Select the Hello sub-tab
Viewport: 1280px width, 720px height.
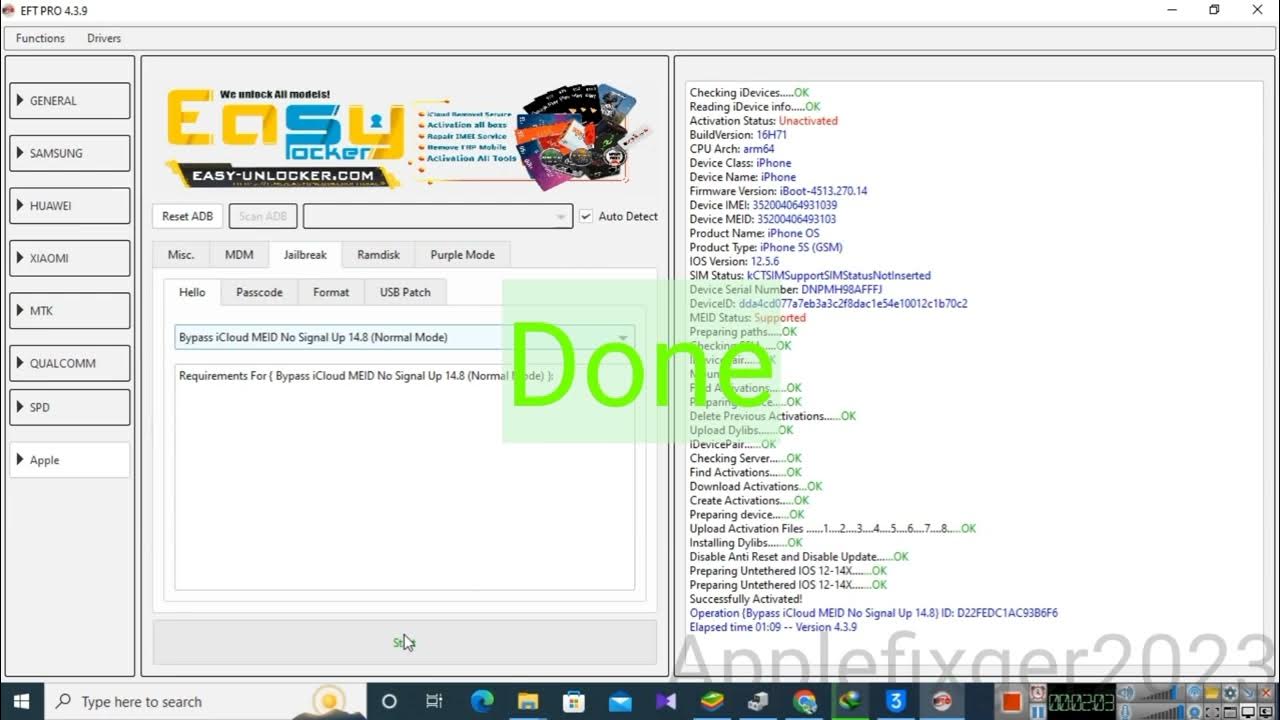click(x=192, y=292)
